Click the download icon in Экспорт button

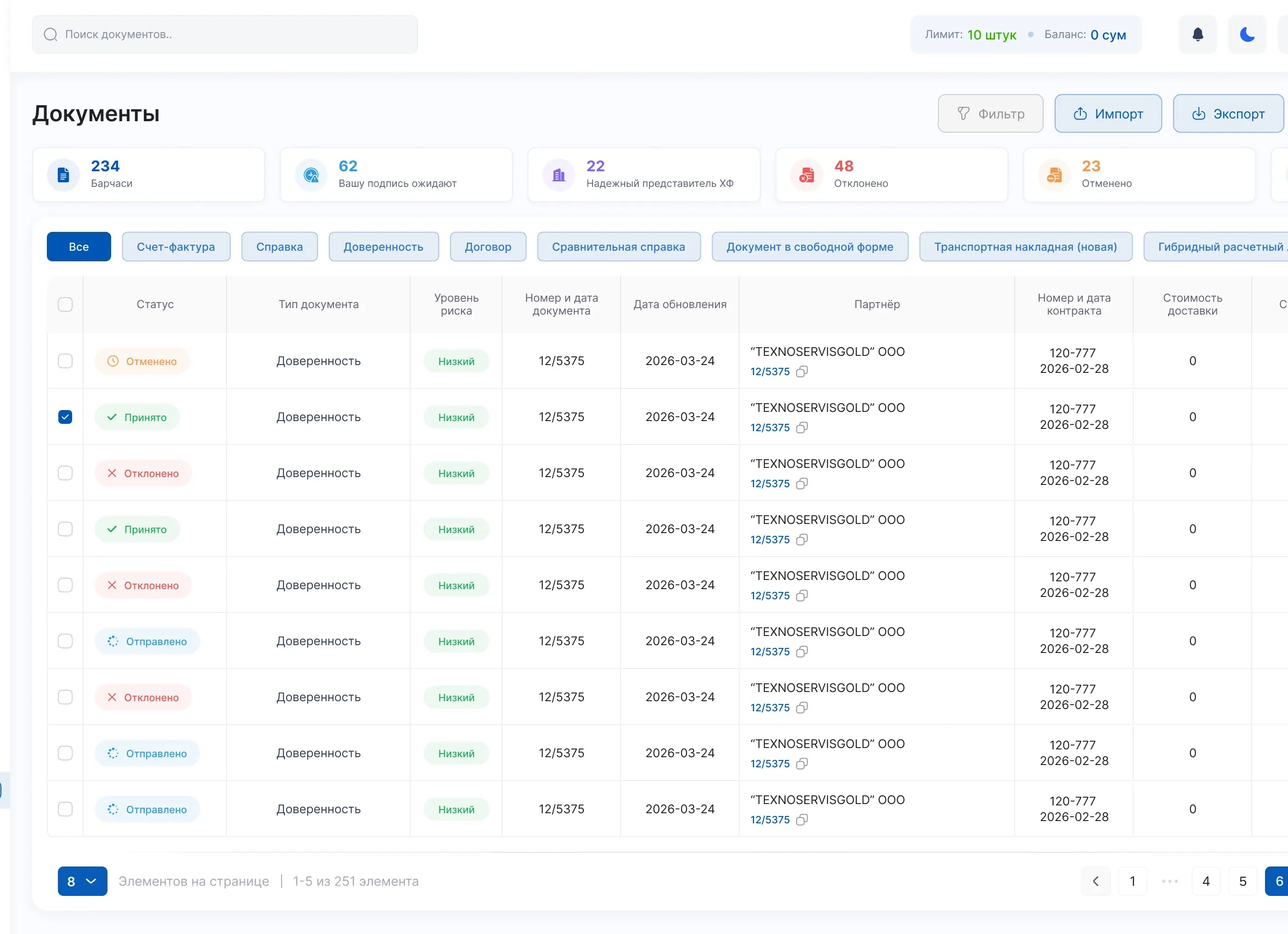tap(1199, 113)
